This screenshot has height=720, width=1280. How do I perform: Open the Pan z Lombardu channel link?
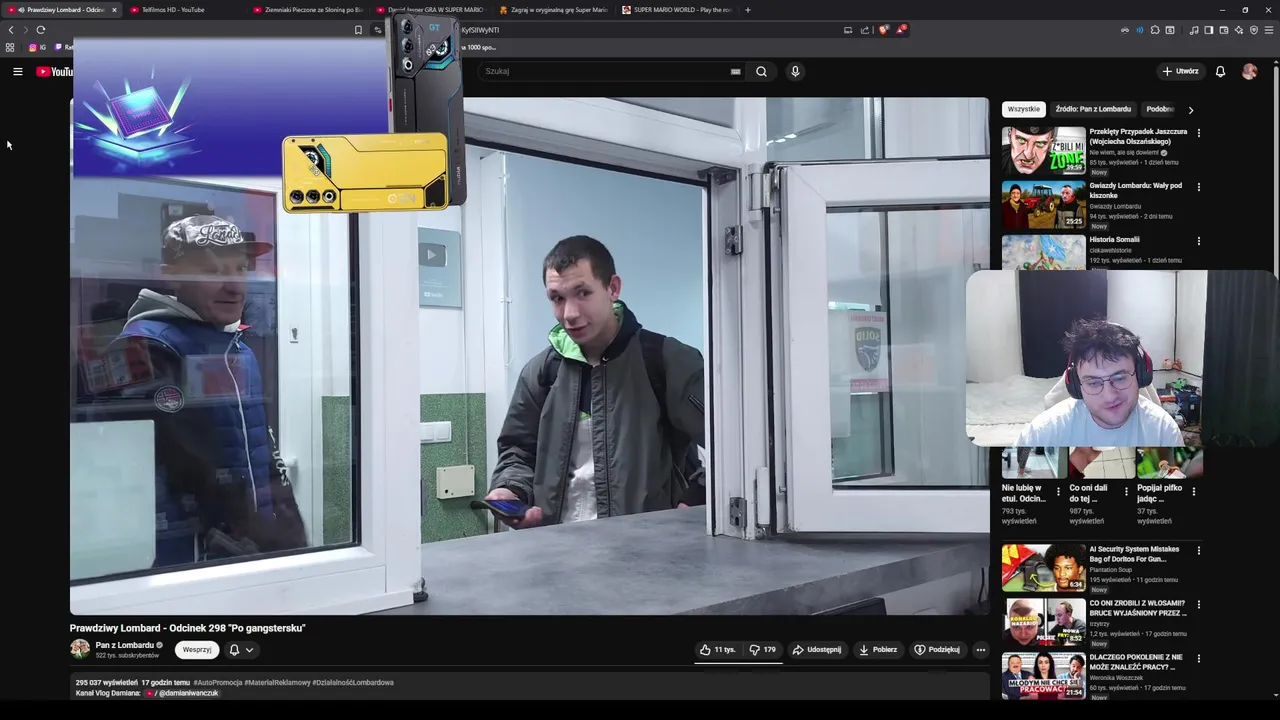(x=125, y=645)
